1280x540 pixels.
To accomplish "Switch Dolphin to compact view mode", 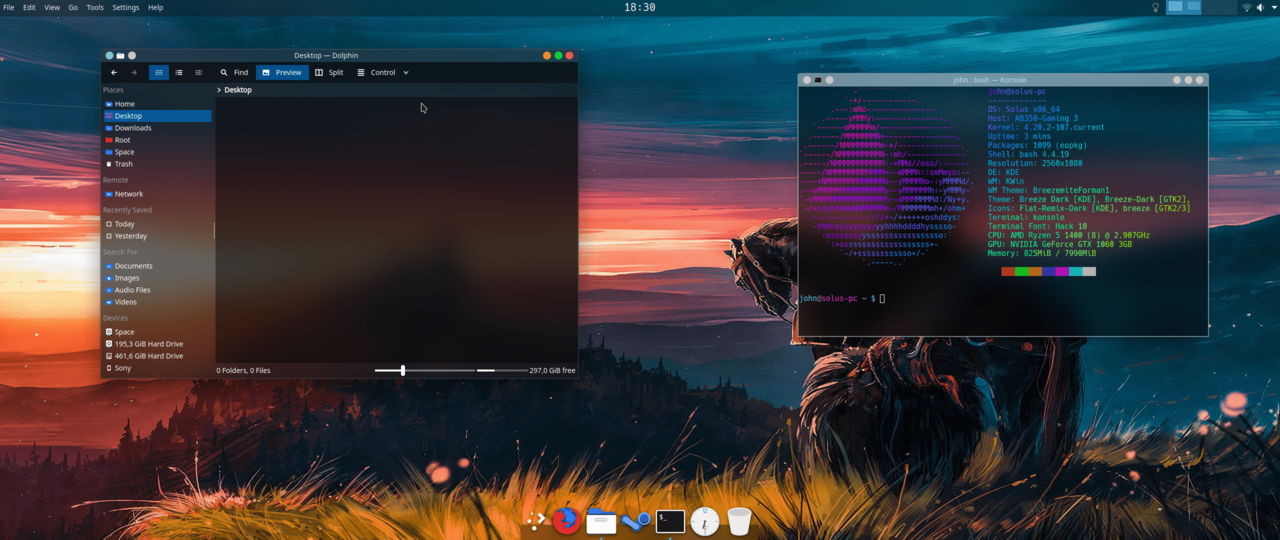I will [179, 72].
